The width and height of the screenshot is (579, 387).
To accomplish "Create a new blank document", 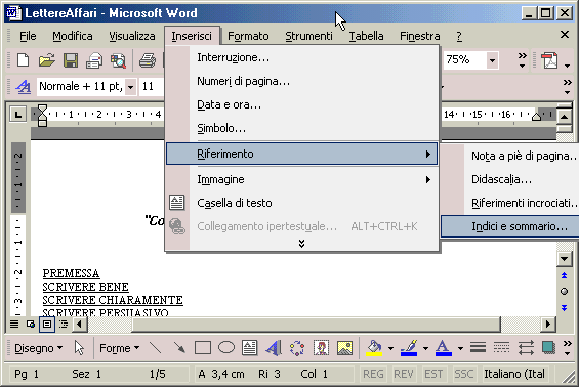I will (x=23, y=60).
